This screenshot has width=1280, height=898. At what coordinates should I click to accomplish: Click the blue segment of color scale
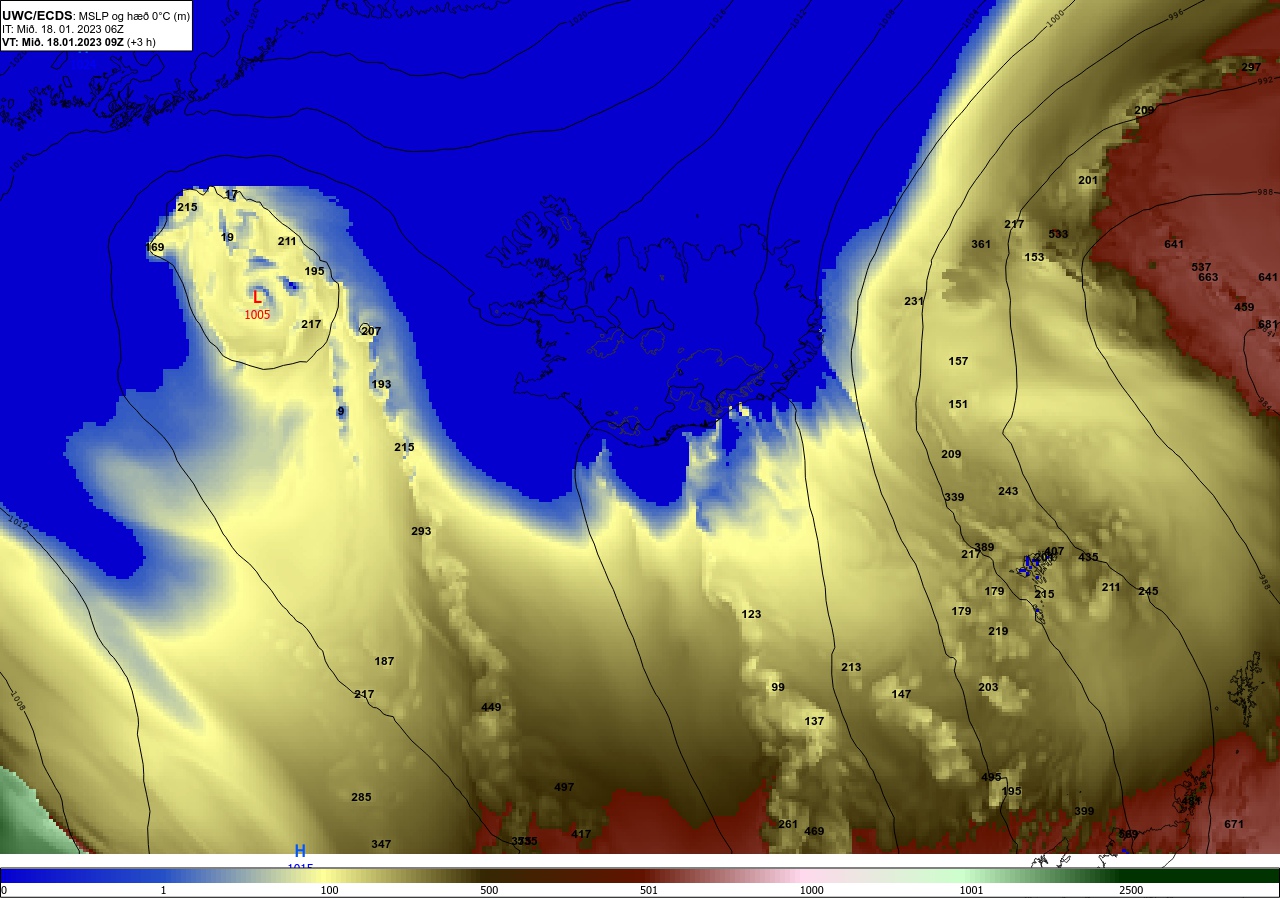80,875
